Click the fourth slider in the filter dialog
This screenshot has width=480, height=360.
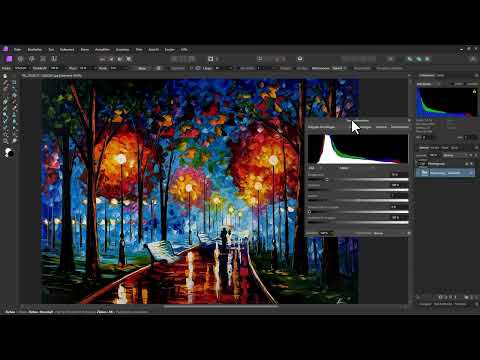click(358, 212)
